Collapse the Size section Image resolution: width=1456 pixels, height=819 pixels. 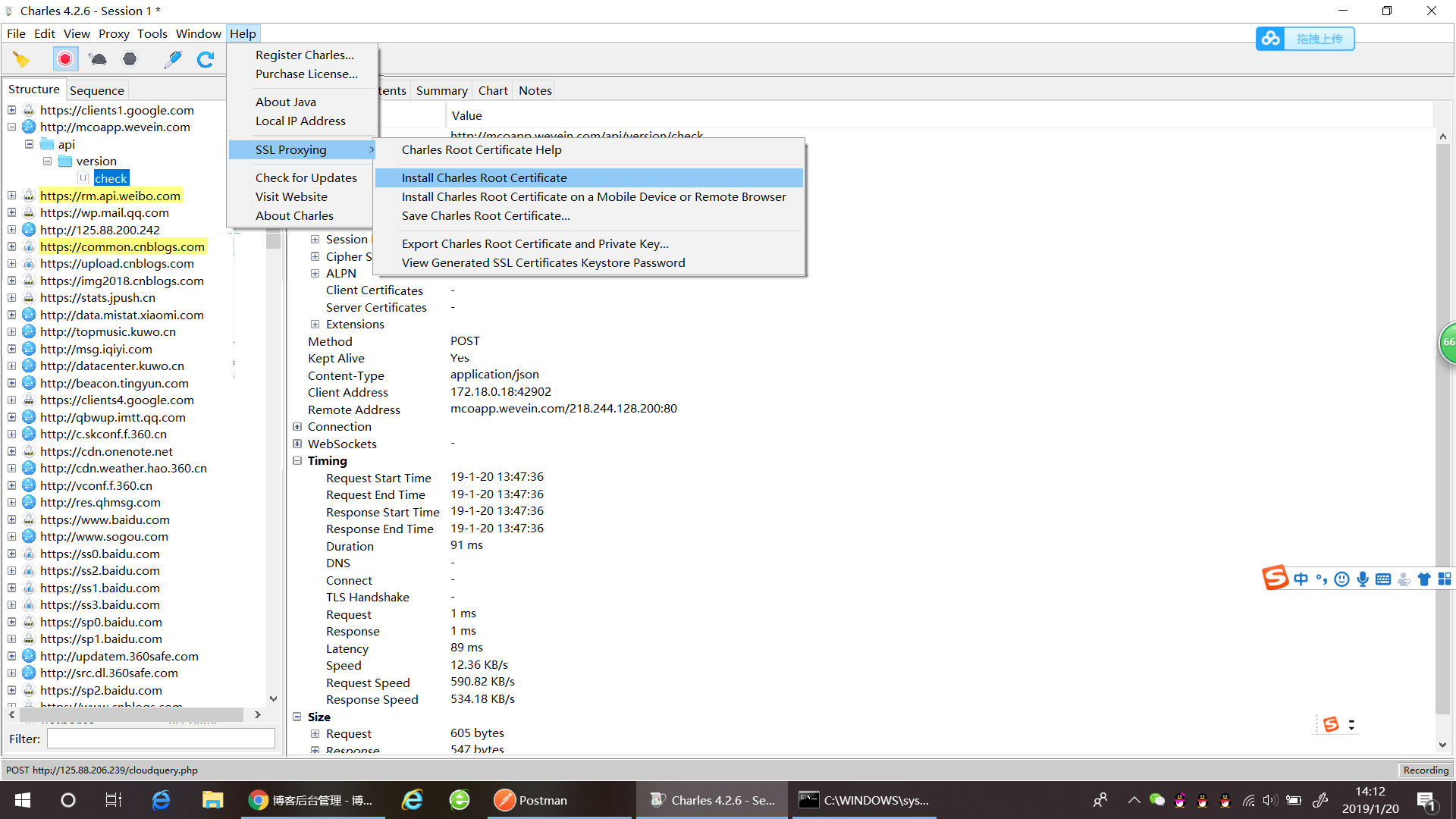297,717
